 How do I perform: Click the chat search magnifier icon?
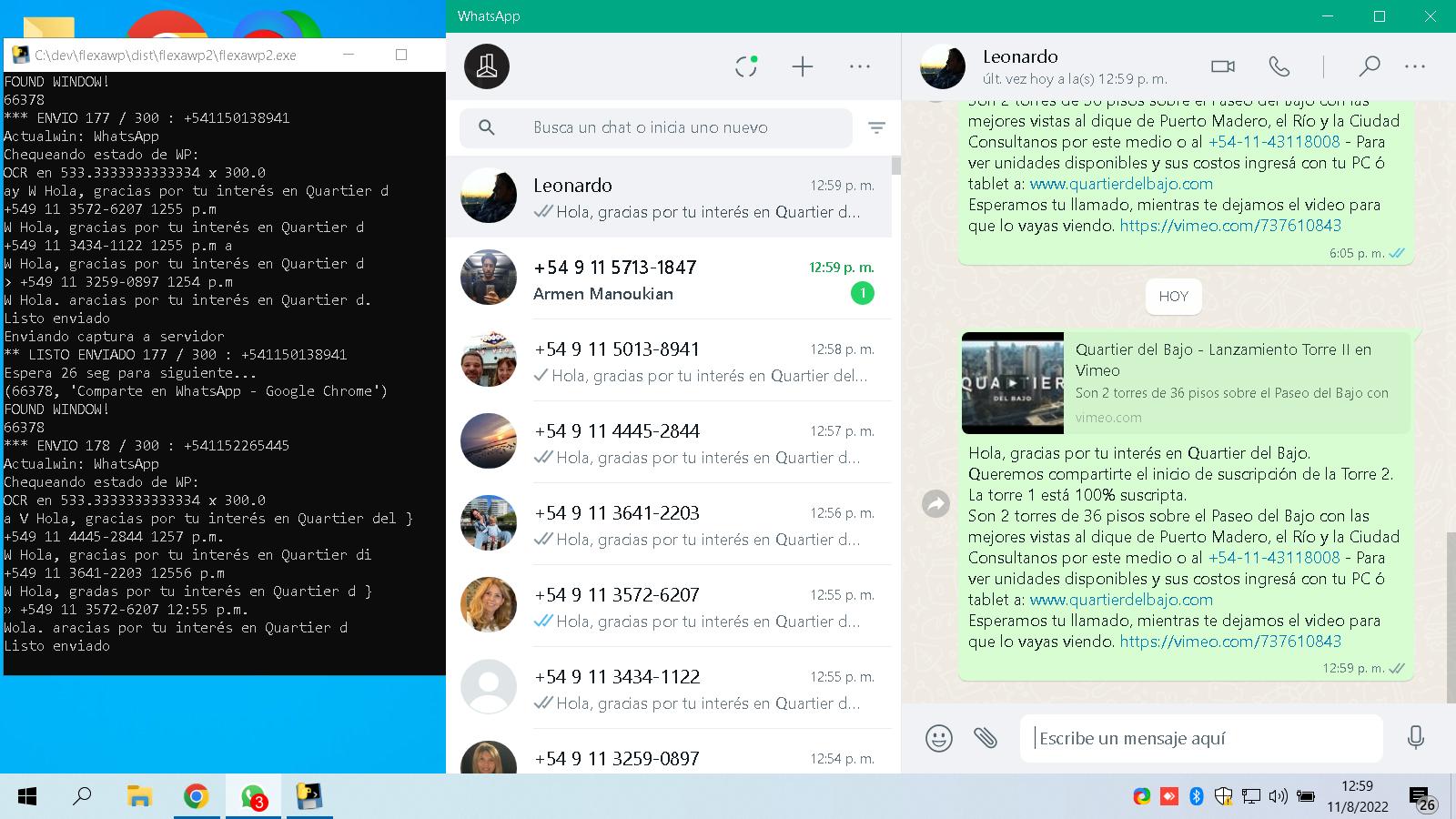(487, 128)
